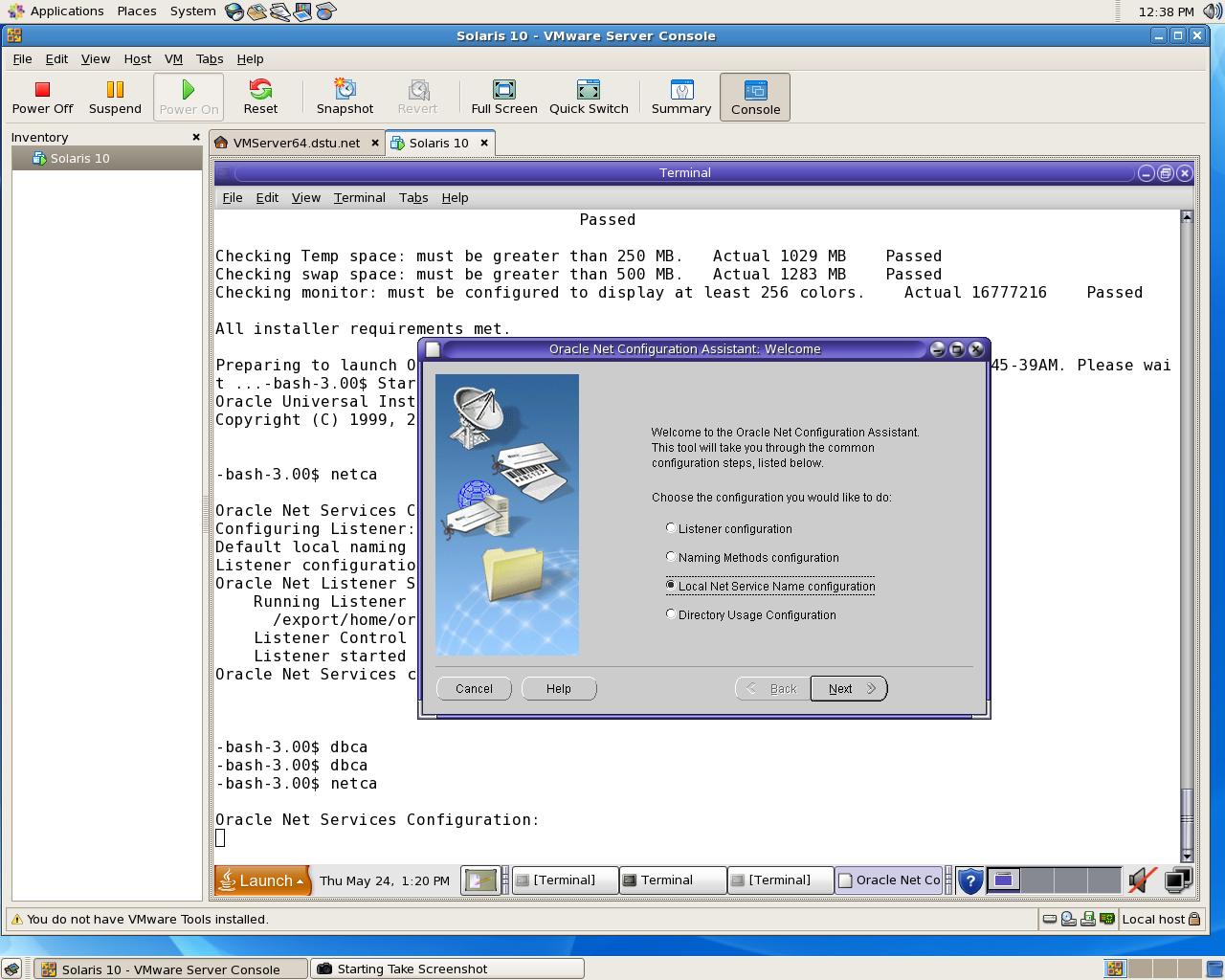Close the Solaris 10 tab
1225x980 pixels.
(484, 143)
